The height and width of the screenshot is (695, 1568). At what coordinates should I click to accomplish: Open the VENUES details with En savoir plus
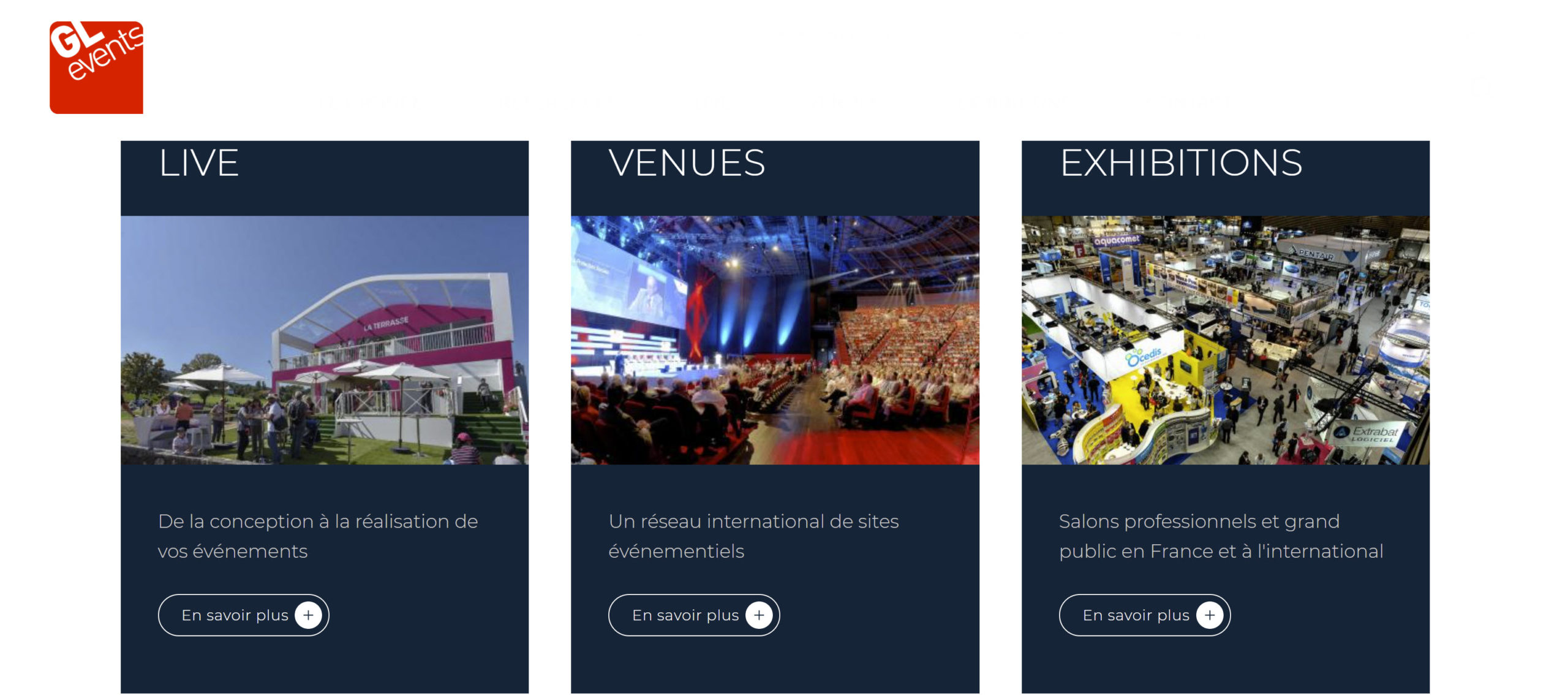coord(693,615)
